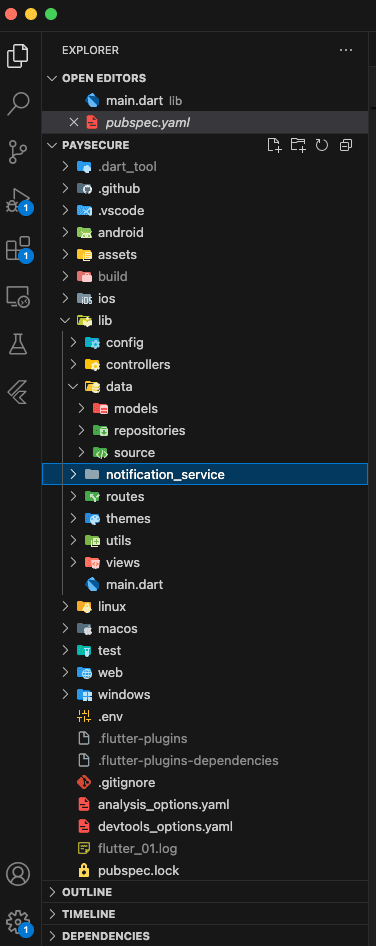Viewport: 376px width, 946px height.
Task: Click the New File icon
Action: 275,145
